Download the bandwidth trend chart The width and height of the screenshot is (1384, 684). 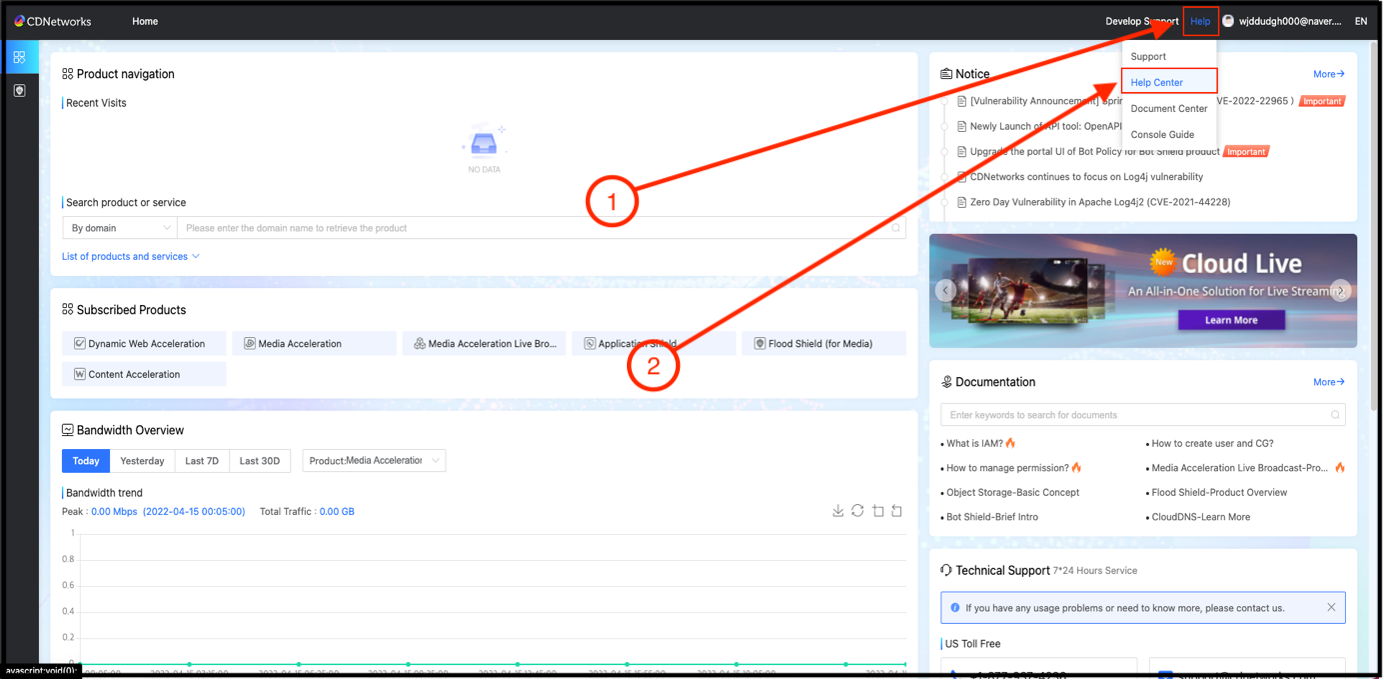(x=838, y=511)
